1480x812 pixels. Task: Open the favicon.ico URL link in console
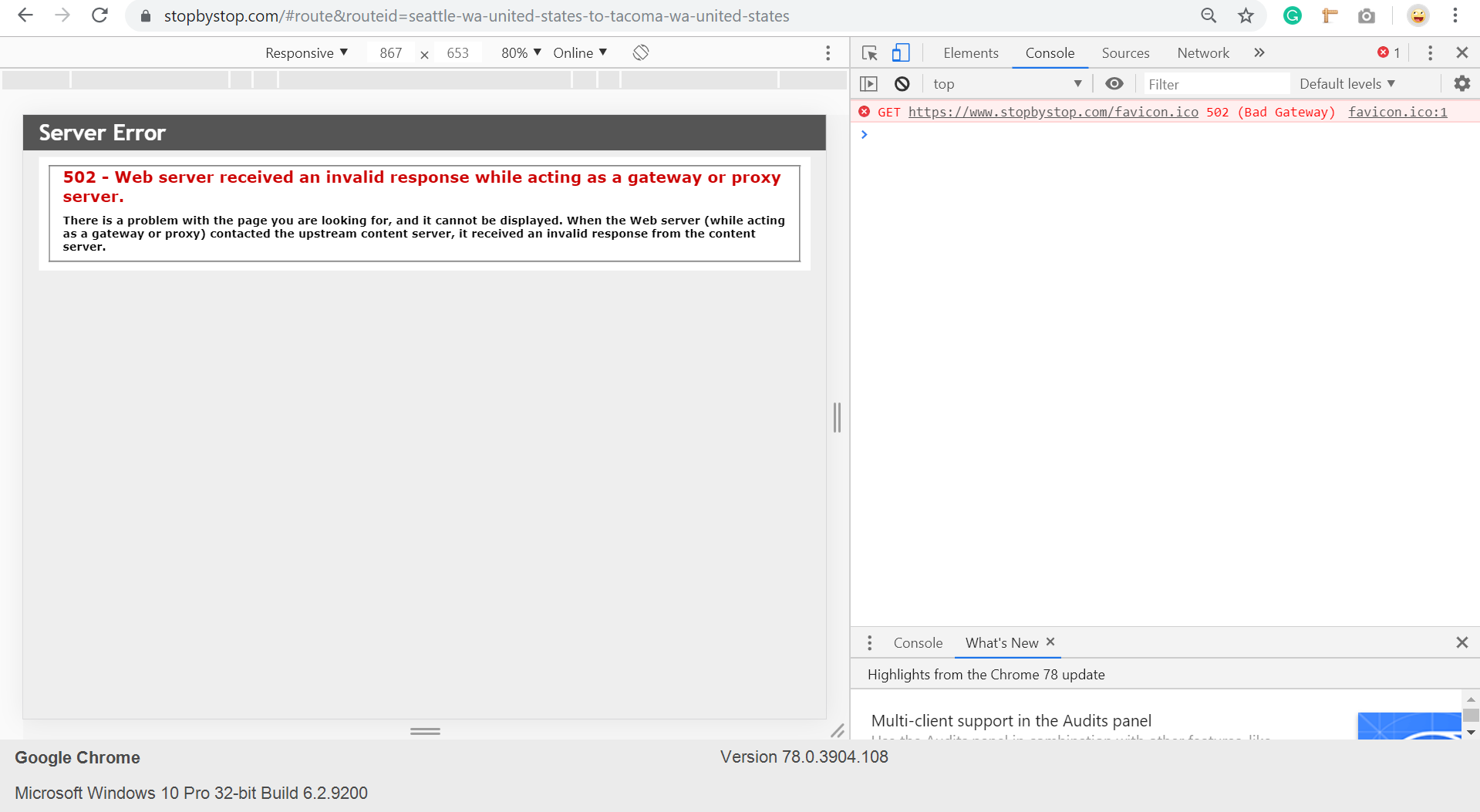pos(1053,112)
